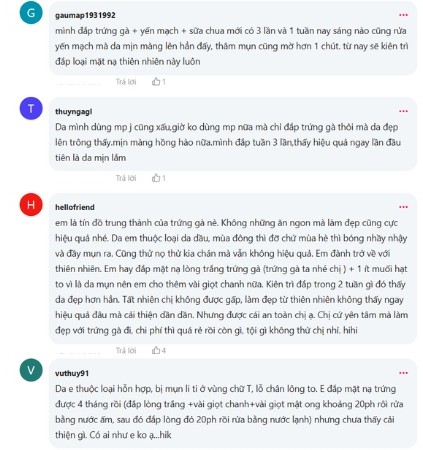Viewport: 423px width, 450px height.
Task: Click the red H avatar of hellofriend
Action: [31, 204]
